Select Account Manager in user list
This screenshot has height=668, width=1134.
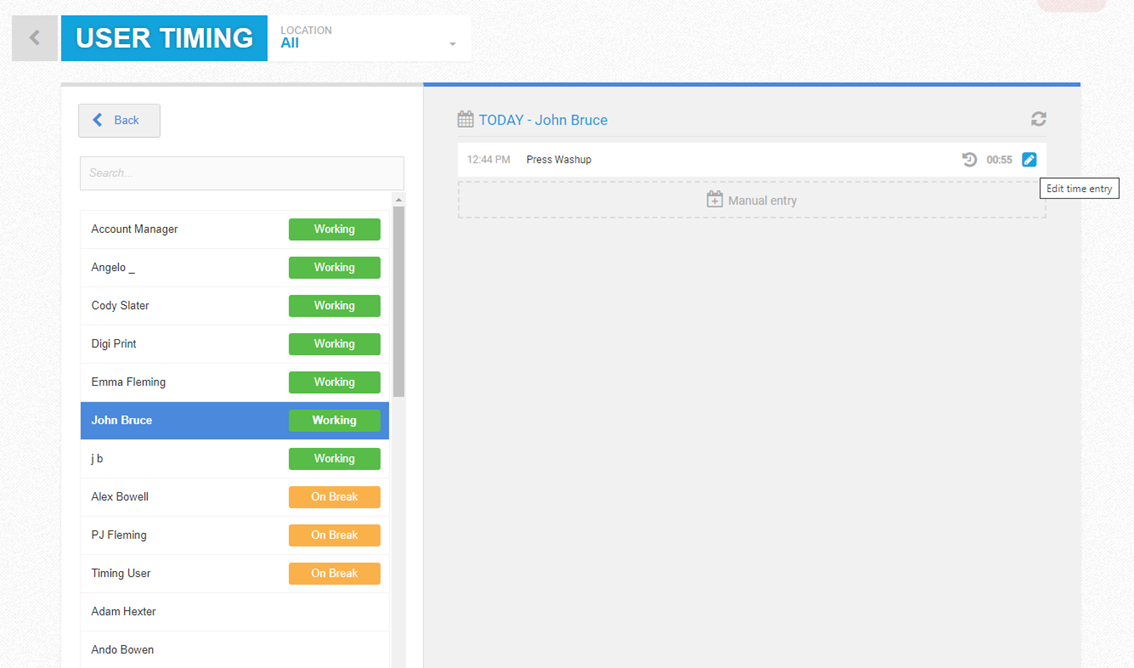pos(234,229)
